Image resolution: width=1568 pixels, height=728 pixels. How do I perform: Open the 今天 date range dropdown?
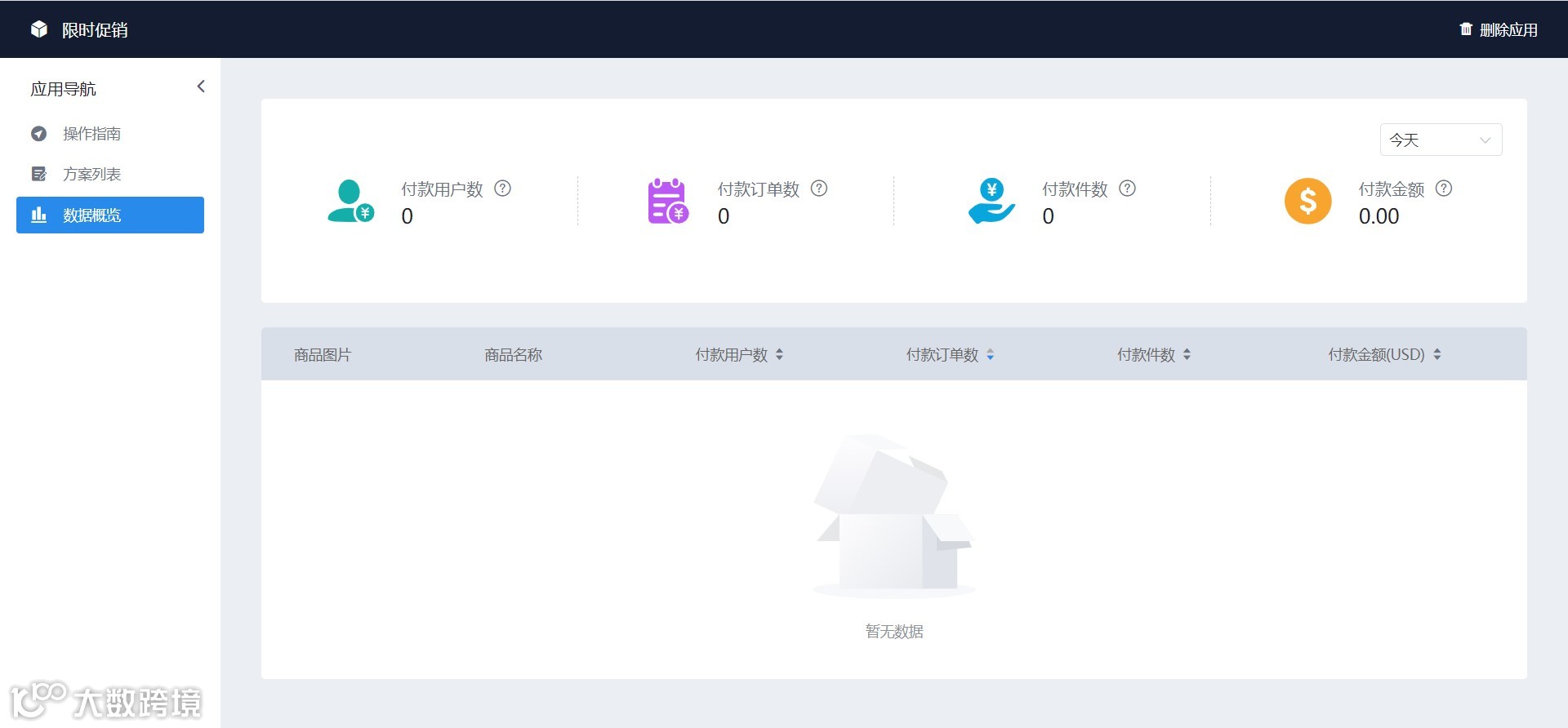tap(1441, 140)
